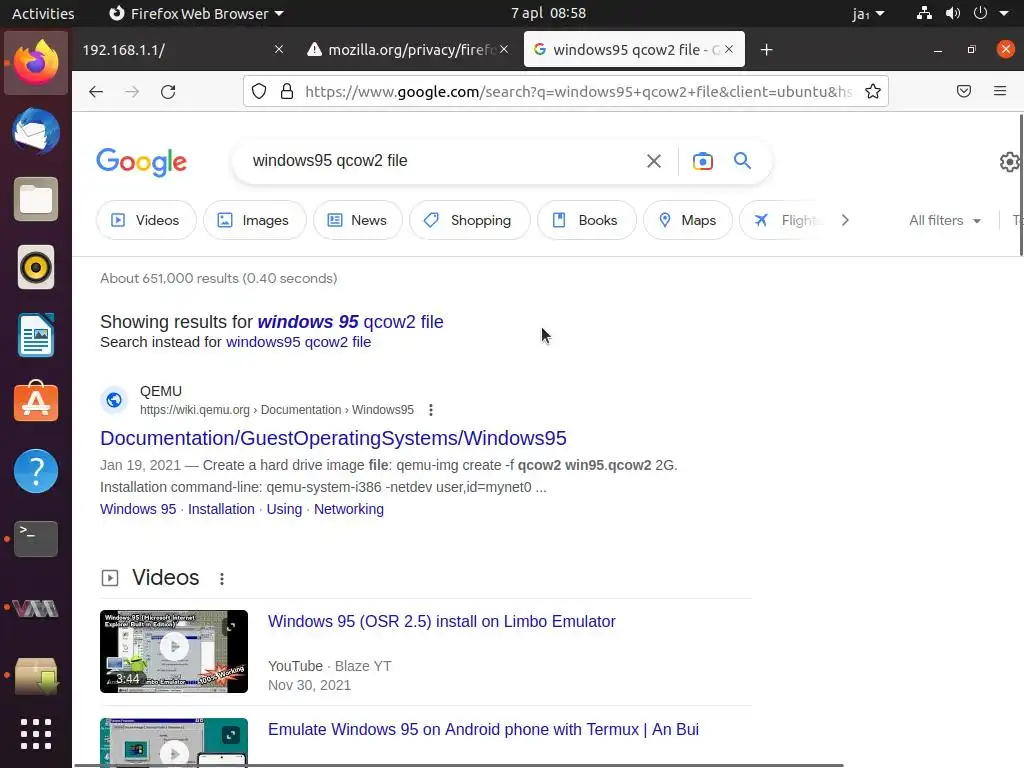The image size is (1024, 768).
Task: Open the Windows 95 sitelink
Action: pos(138,509)
